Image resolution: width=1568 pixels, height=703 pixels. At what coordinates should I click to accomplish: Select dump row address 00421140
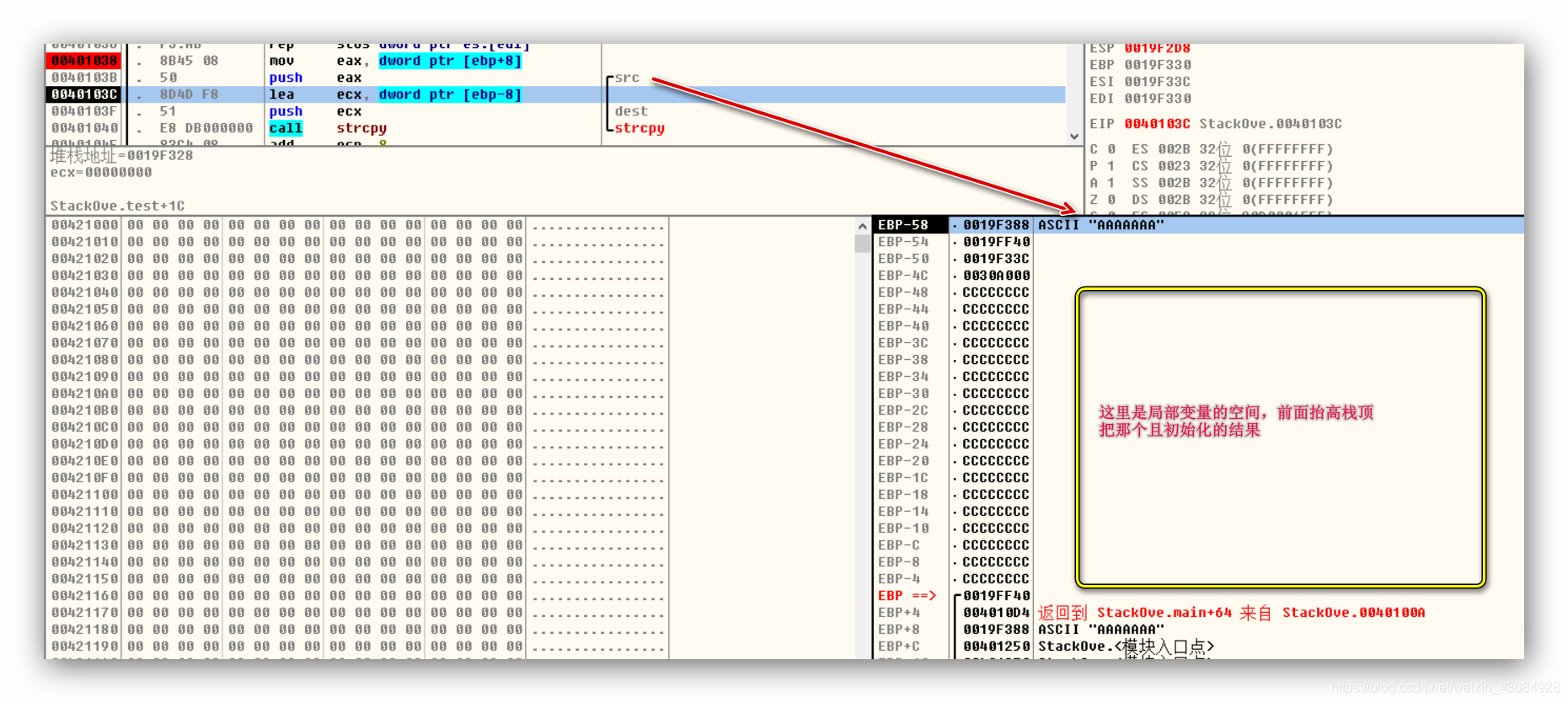tap(85, 562)
